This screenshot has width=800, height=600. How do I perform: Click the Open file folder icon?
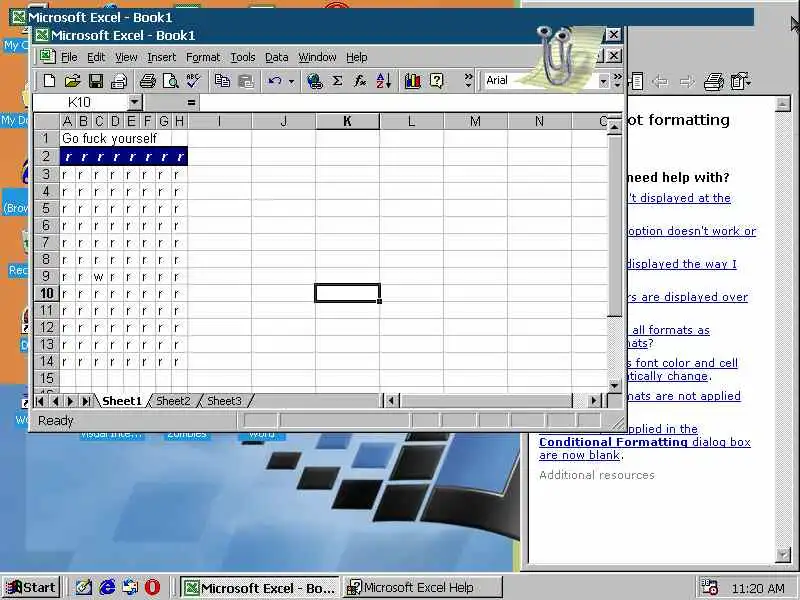coord(72,81)
